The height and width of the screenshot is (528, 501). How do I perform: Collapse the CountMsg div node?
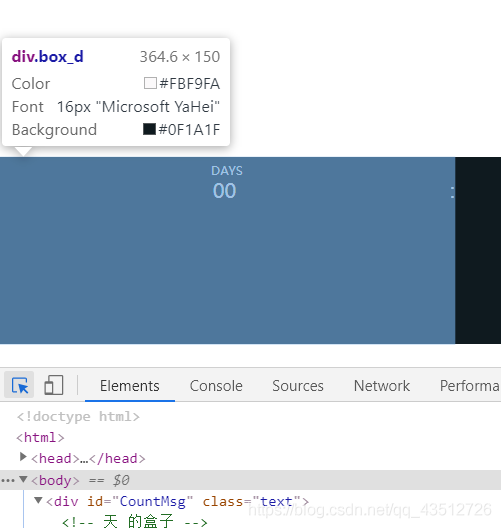38,500
